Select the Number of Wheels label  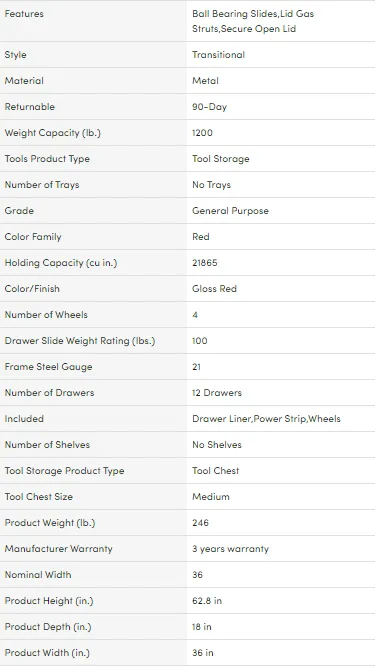click(46, 314)
